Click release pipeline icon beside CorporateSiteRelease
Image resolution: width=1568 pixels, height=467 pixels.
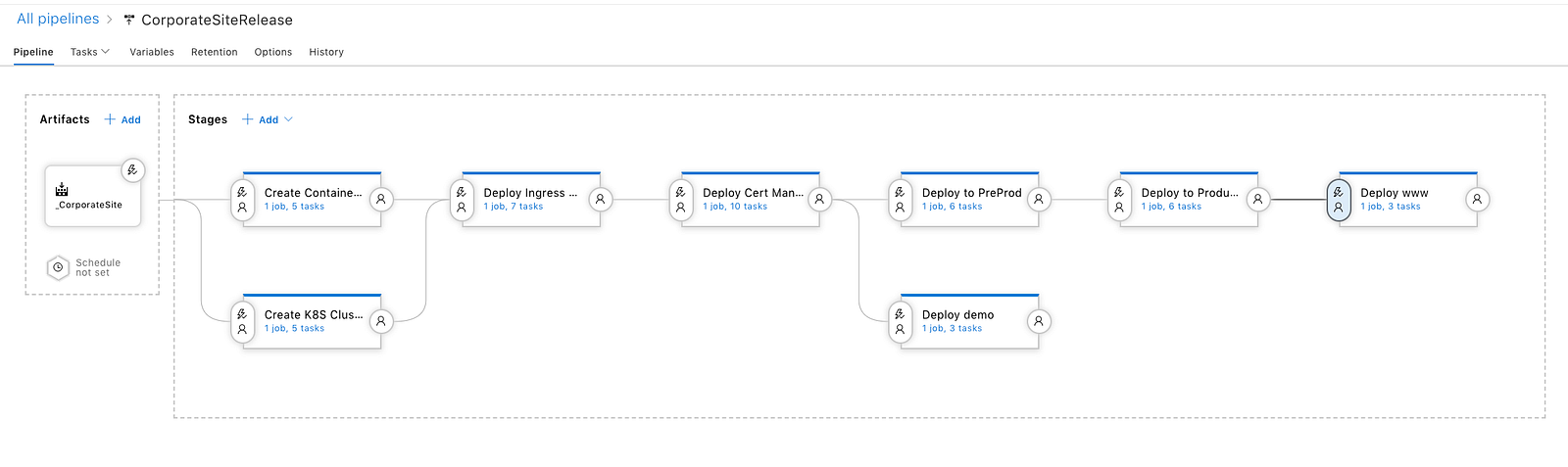(x=128, y=20)
